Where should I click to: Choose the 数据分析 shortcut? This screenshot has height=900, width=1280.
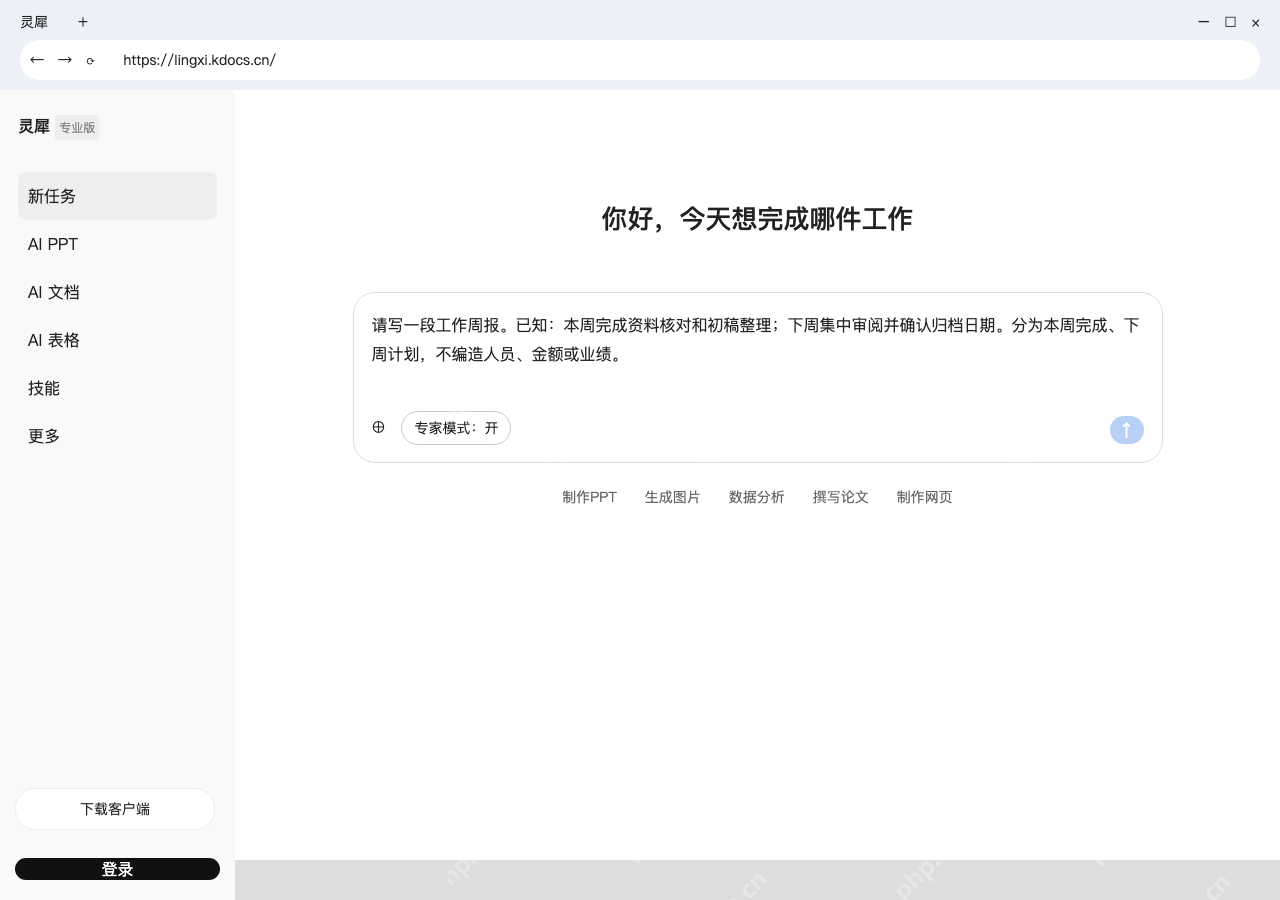756,497
